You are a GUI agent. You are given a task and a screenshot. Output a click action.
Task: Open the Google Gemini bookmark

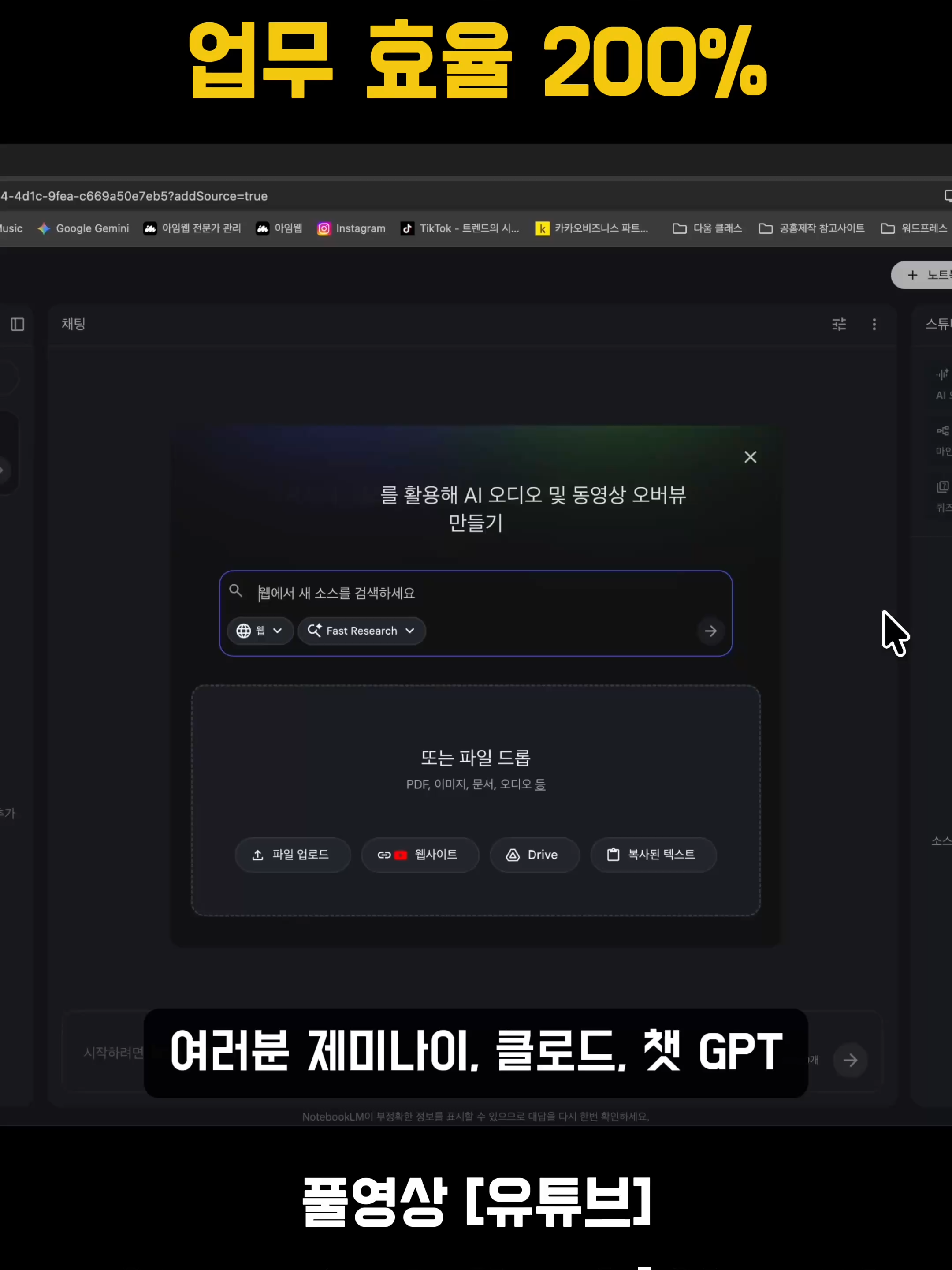click(x=83, y=228)
